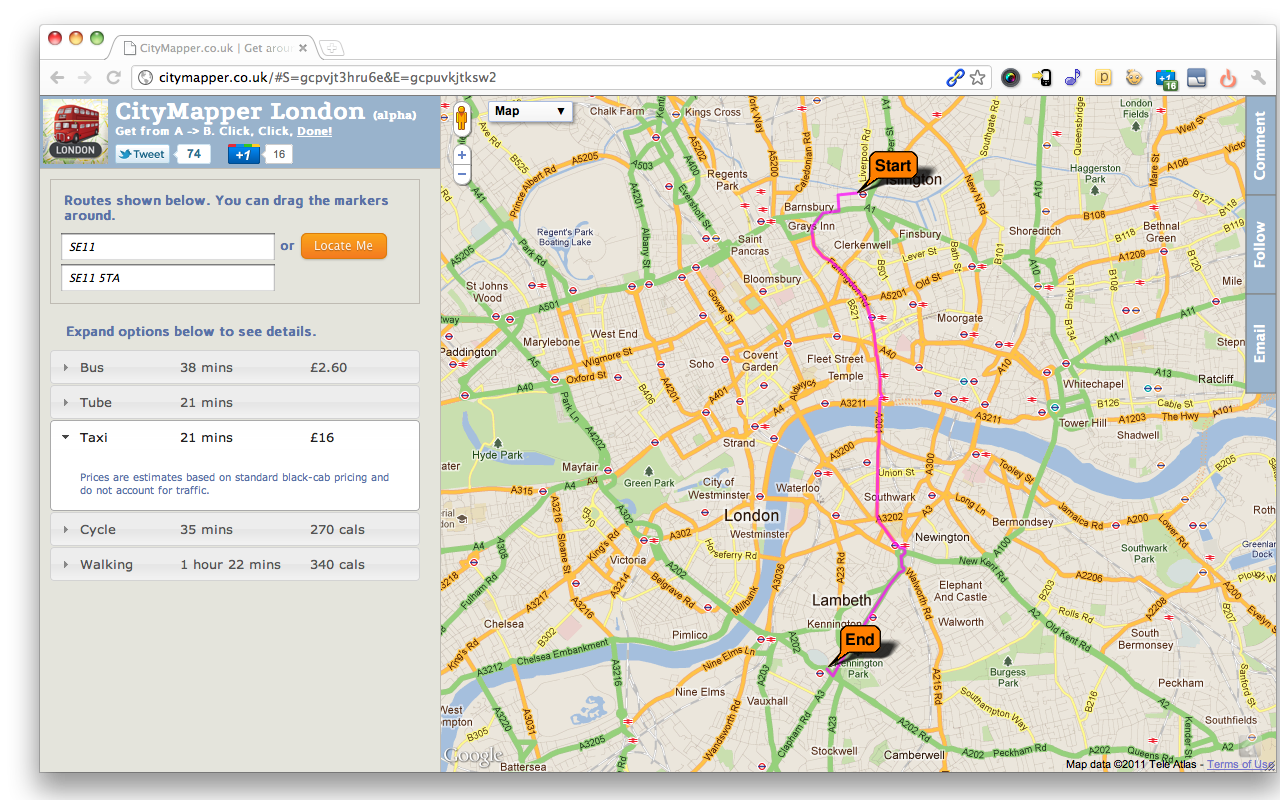Click the Street View pegman icon

pyautogui.click(x=462, y=117)
